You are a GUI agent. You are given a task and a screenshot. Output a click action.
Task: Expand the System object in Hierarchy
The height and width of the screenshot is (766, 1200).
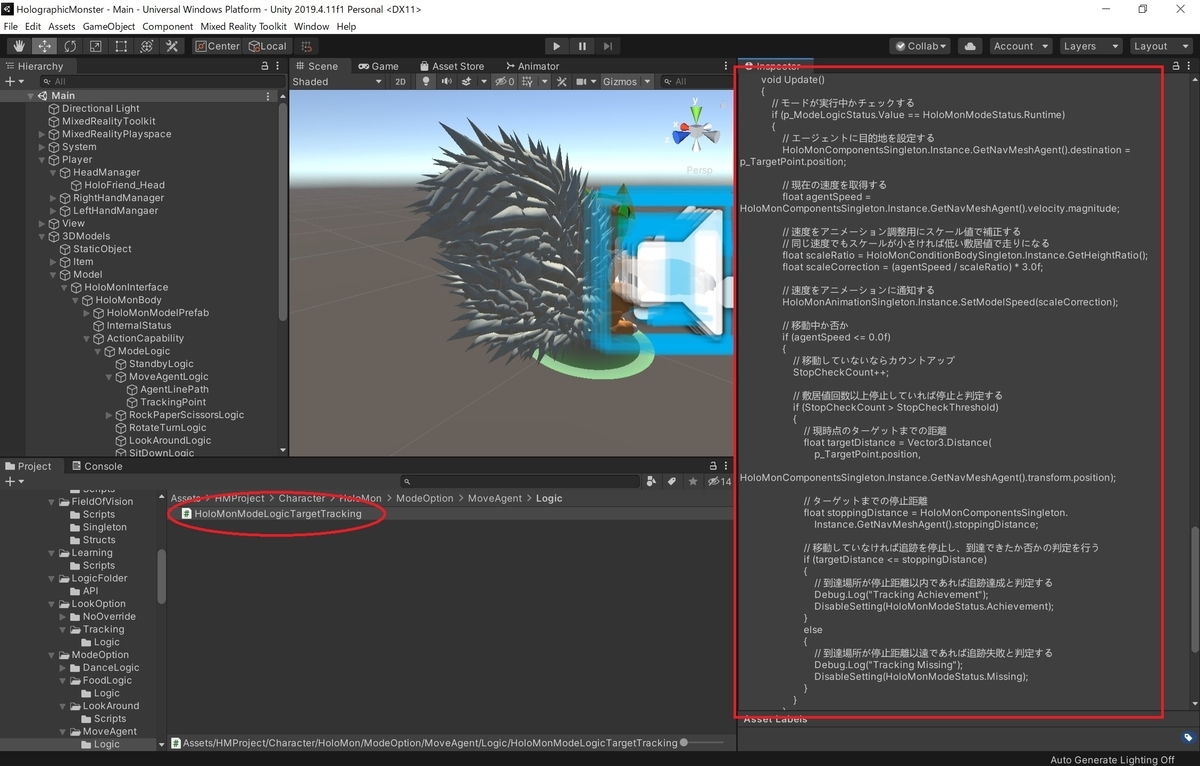point(42,147)
